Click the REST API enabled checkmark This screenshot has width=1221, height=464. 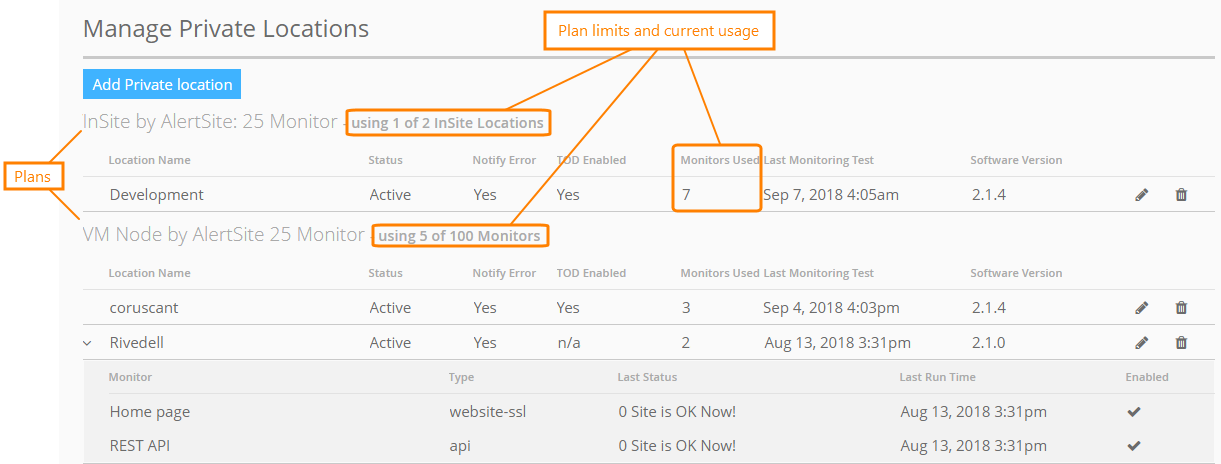[x=1134, y=446]
